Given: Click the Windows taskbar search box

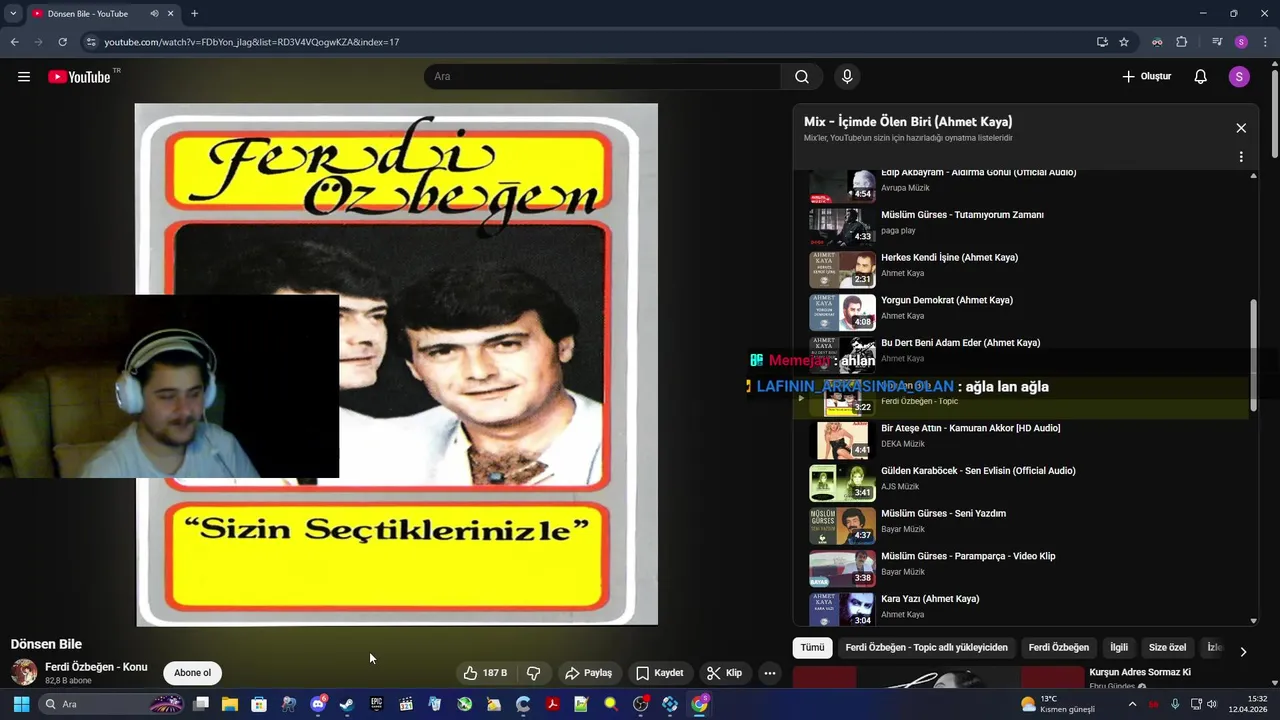Looking at the screenshot, I should (x=111, y=704).
